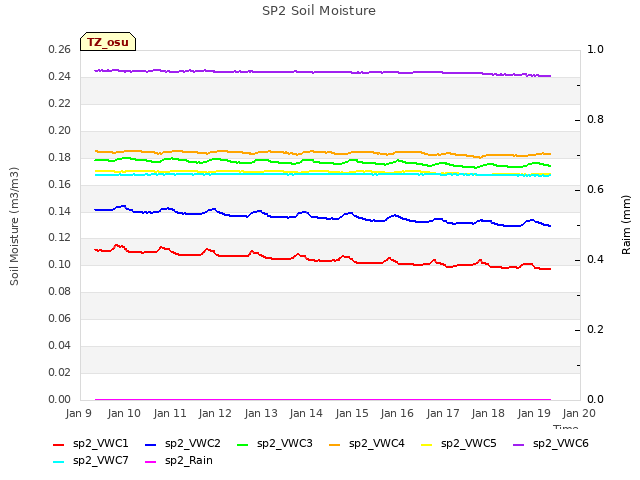Click the purple VWC6 data line

point(322,72)
